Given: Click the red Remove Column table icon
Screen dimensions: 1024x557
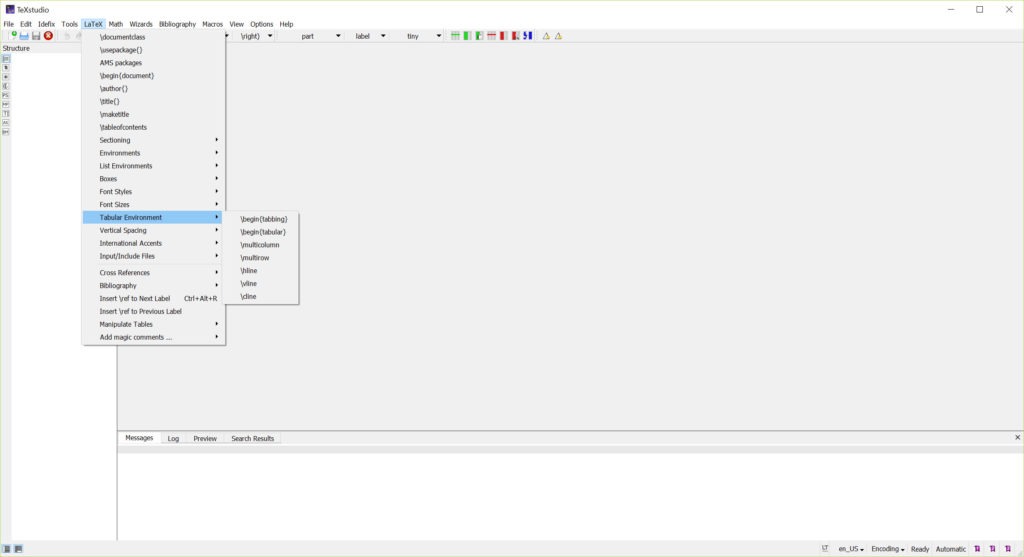Looking at the screenshot, I should [503, 36].
